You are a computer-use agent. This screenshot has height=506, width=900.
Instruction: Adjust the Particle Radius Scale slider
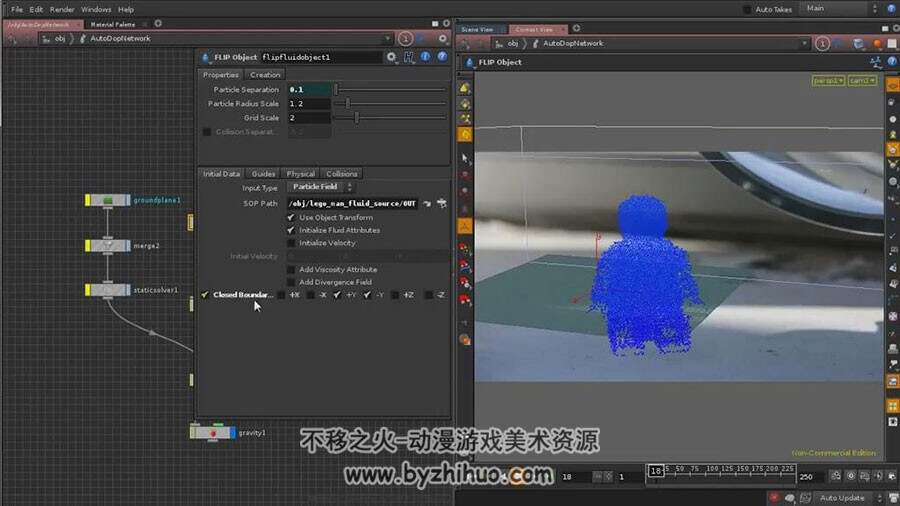coord(391,104)
